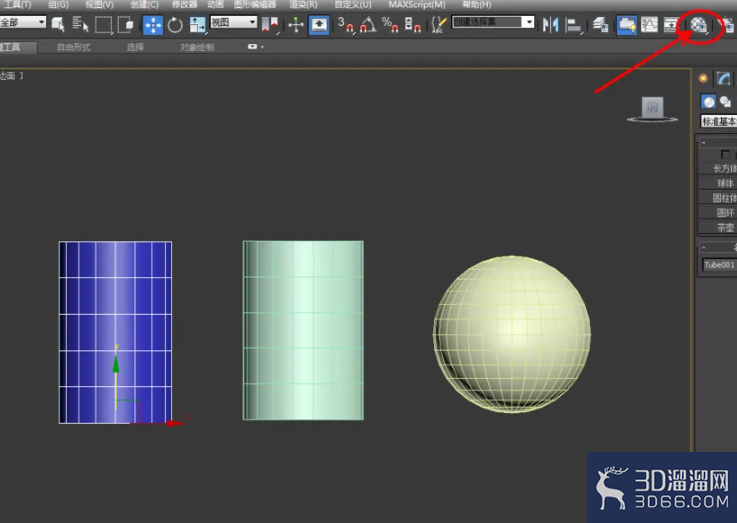
Task: Select the Geometry category icon
Action: point(708,101)
